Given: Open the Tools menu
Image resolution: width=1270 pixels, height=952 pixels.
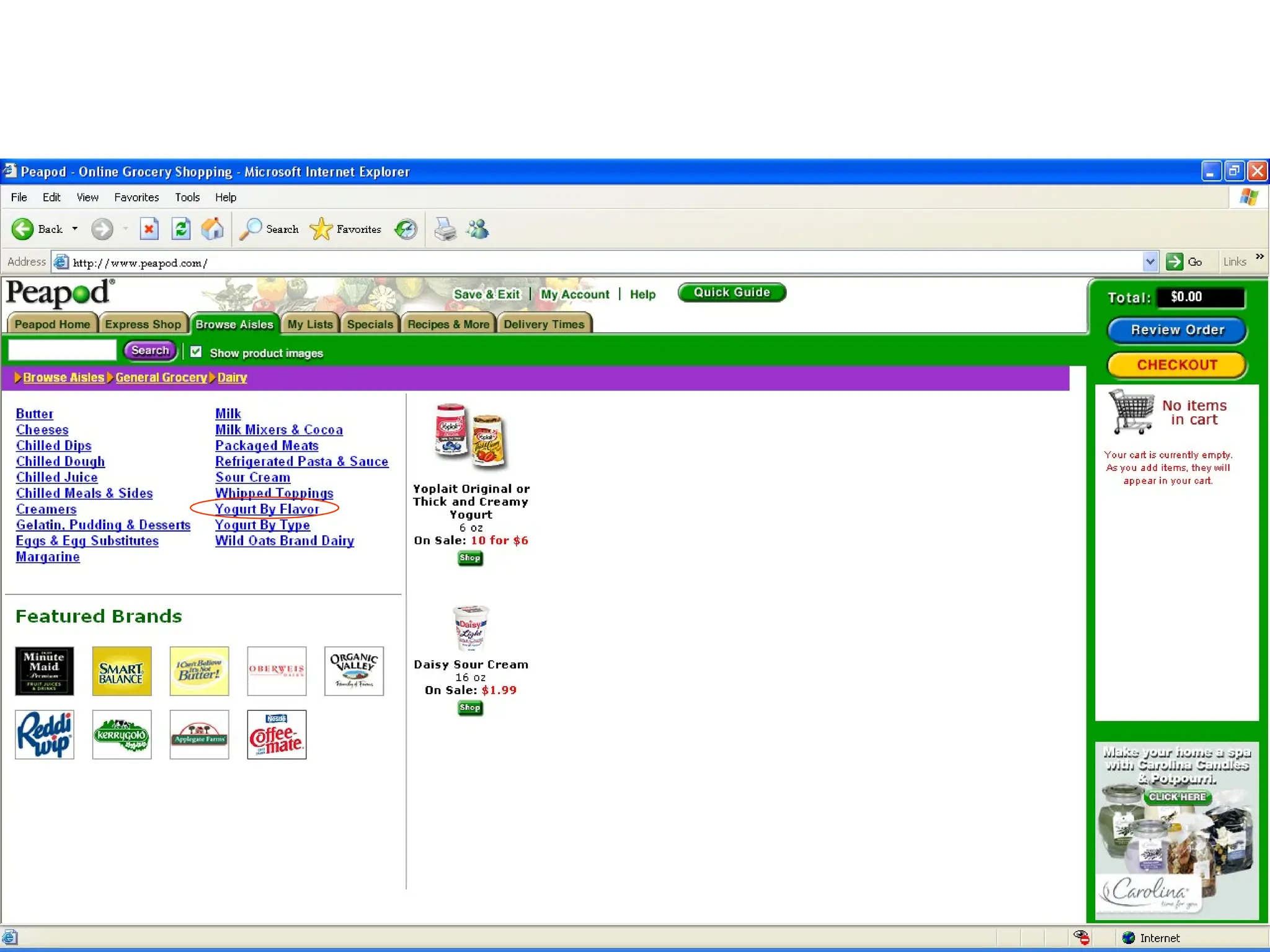Looking at the screenshot, I should pyautogui.click(x=187, y=197).
